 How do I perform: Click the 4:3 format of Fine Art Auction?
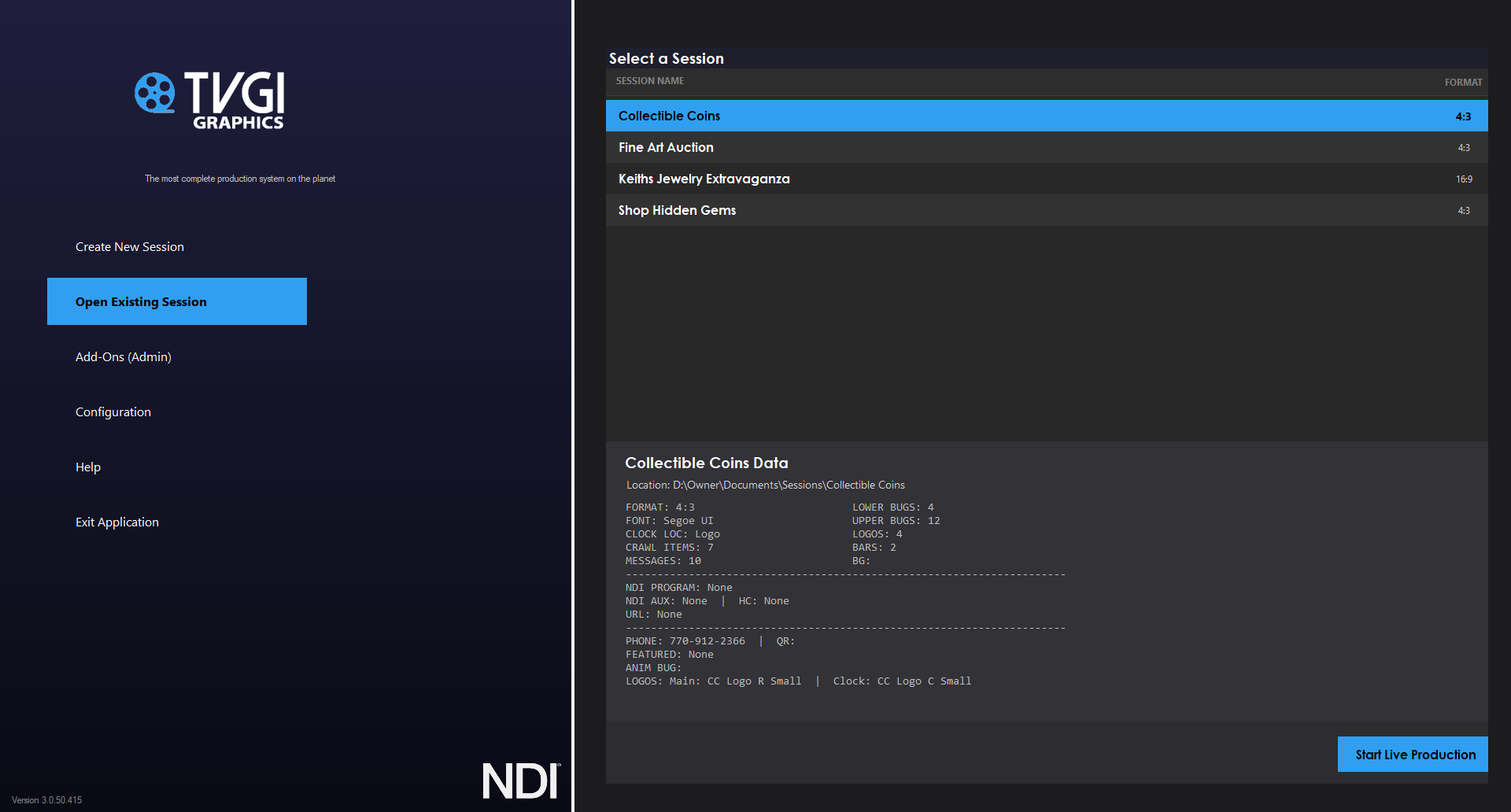pos(1464,148)
